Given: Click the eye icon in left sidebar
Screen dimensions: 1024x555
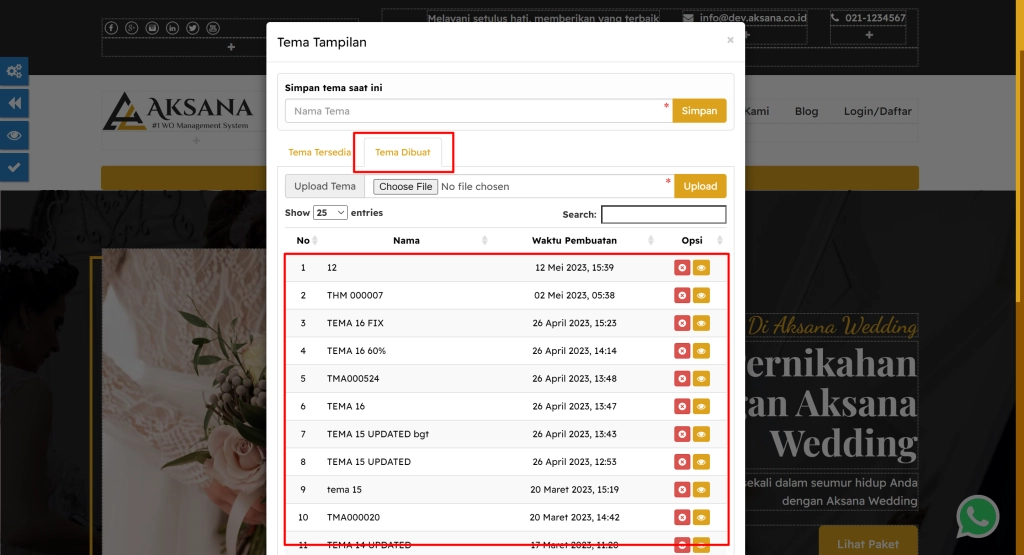Looking at the screenshot, I should (x=14, y=135).
